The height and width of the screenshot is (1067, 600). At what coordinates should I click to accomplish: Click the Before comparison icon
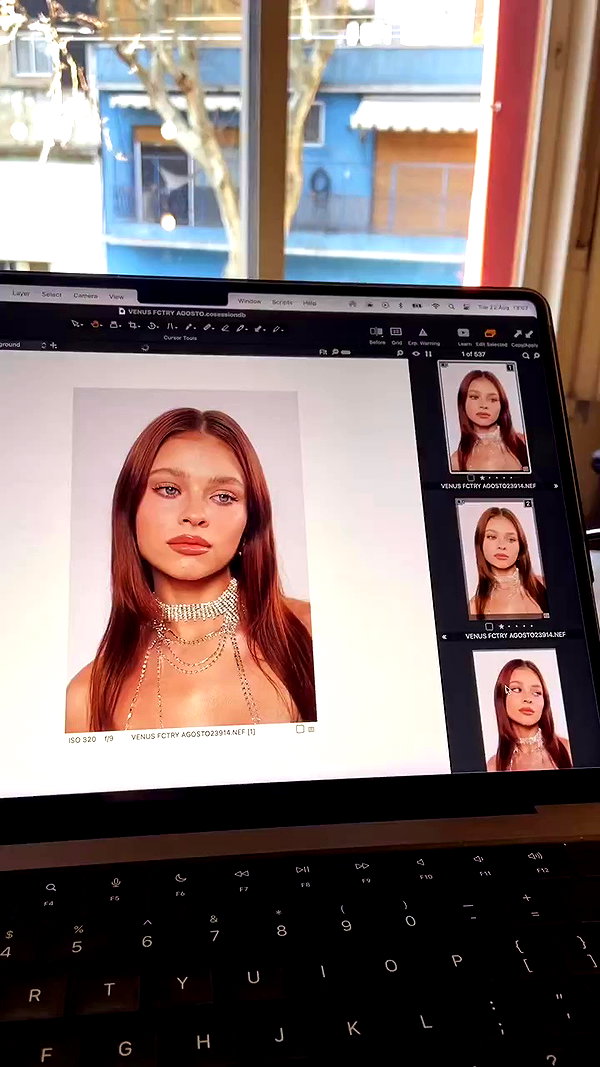(x=376, y=333)
